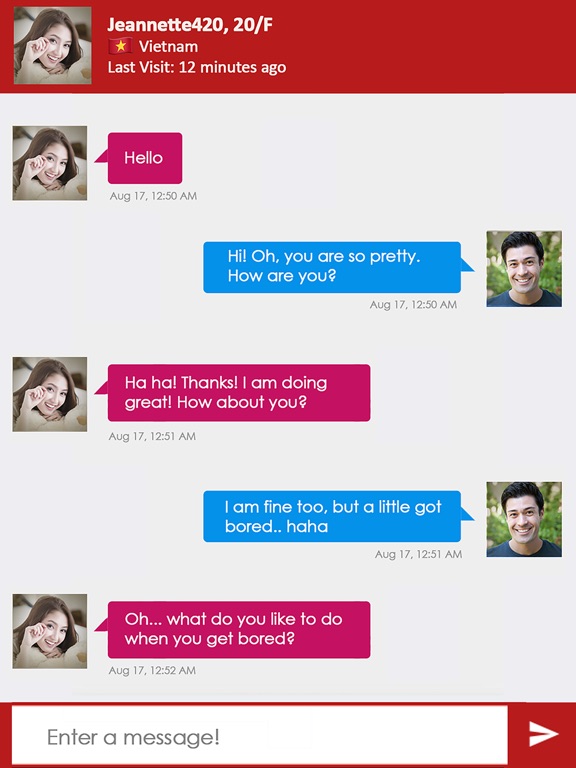Open Jeannette420's header profile picture

tap(52, 45)
